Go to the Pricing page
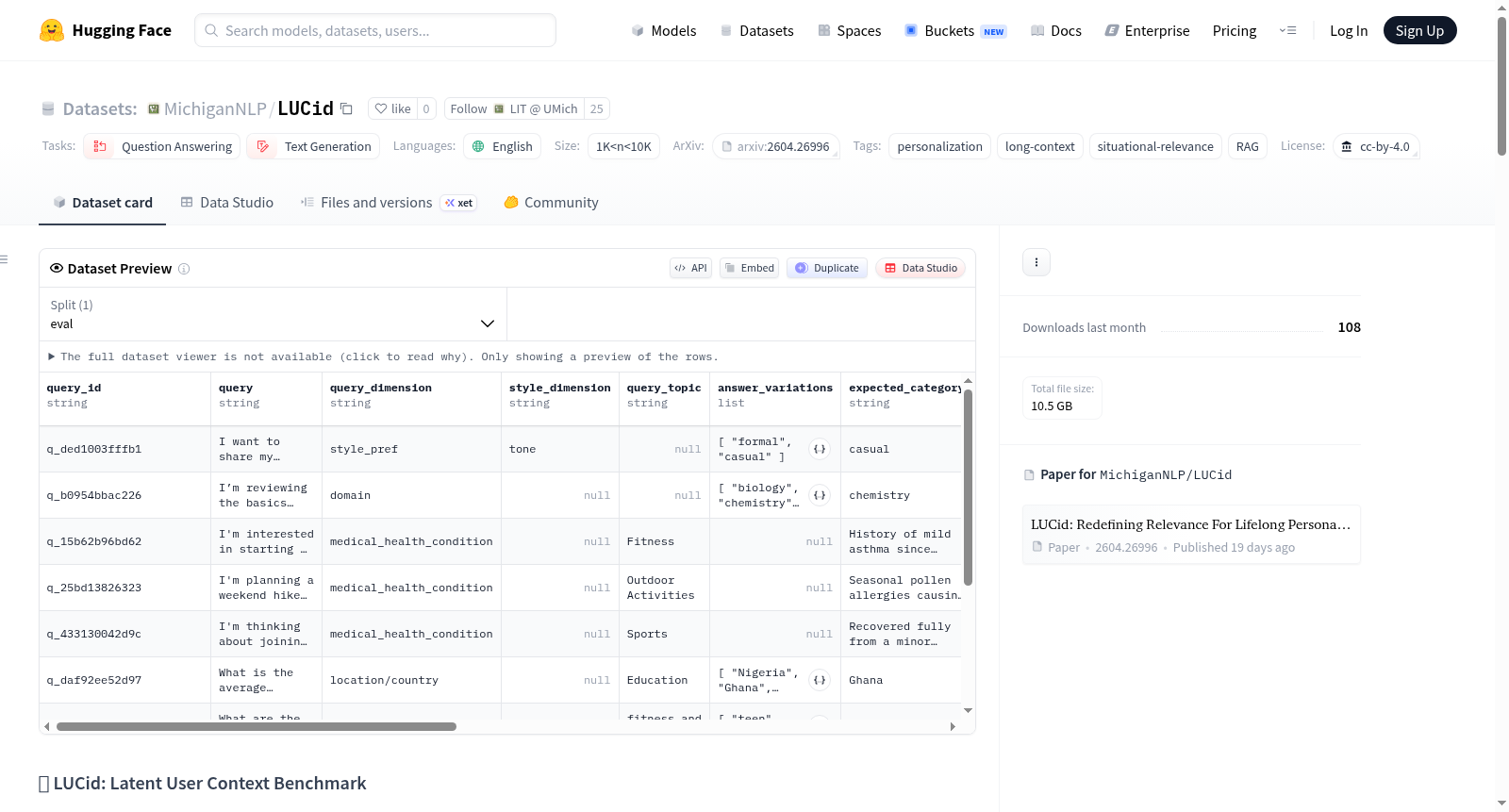 [x=1235, y=30]
